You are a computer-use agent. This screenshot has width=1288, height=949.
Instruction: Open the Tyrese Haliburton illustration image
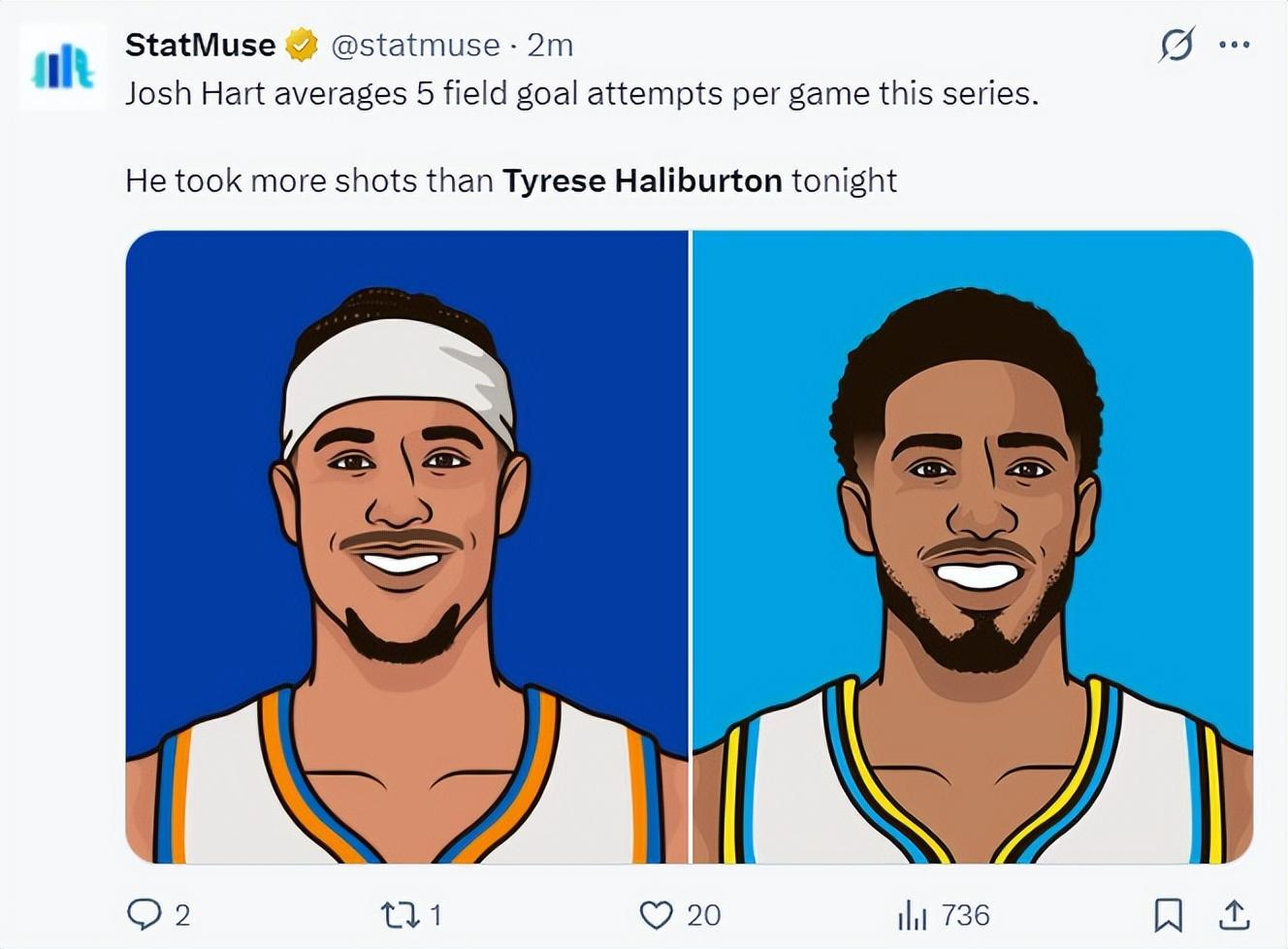point(972,546)
